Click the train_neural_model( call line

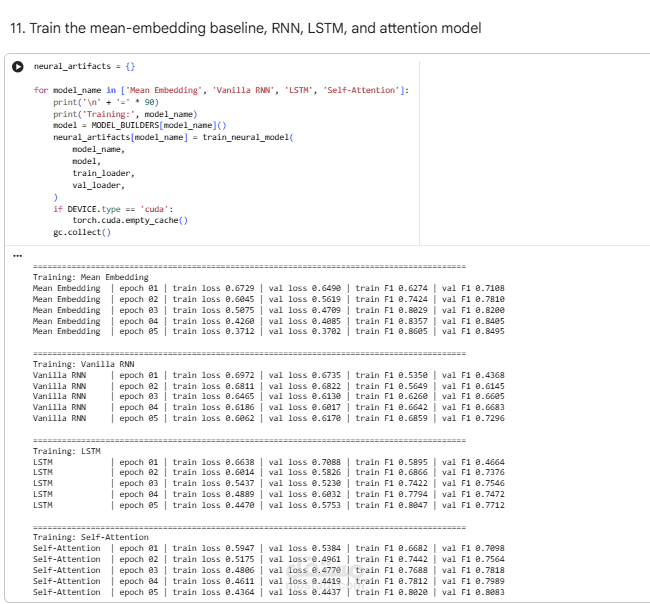click(x=173, y=137)
